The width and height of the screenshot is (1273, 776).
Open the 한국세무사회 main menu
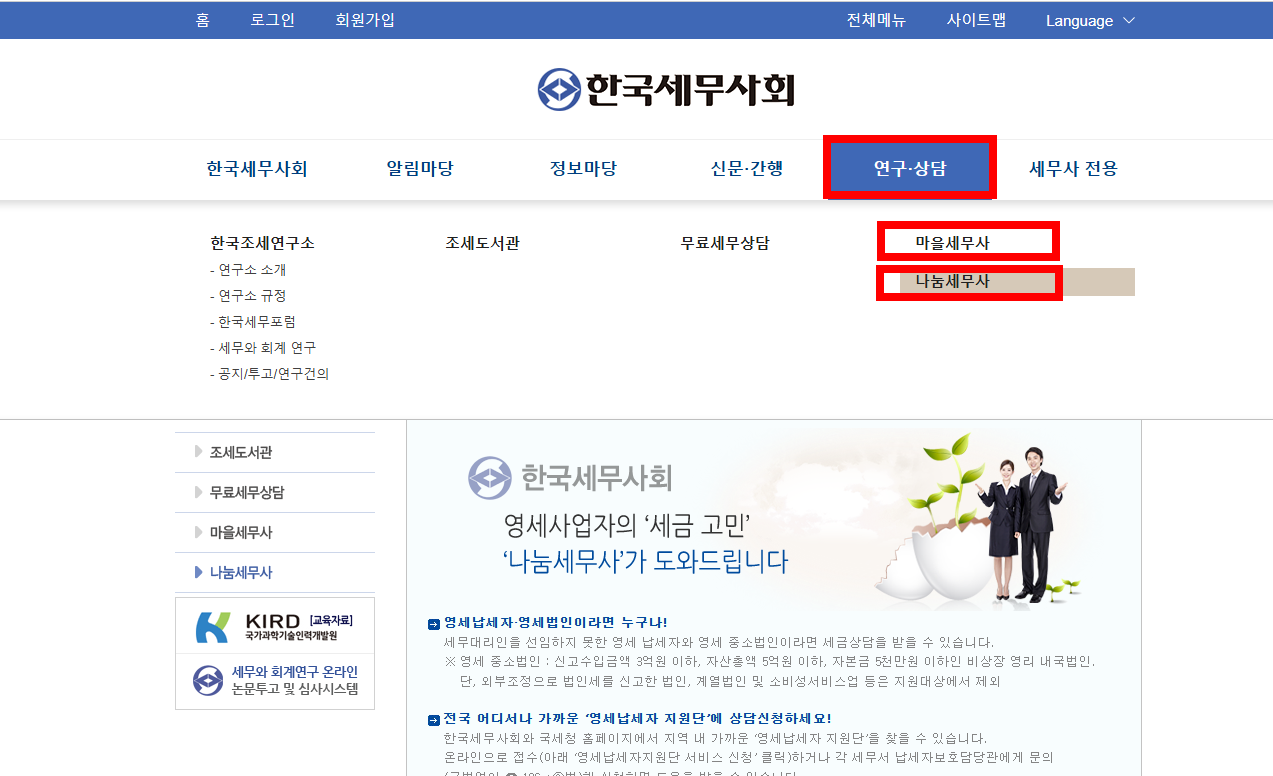coord(257,169)
